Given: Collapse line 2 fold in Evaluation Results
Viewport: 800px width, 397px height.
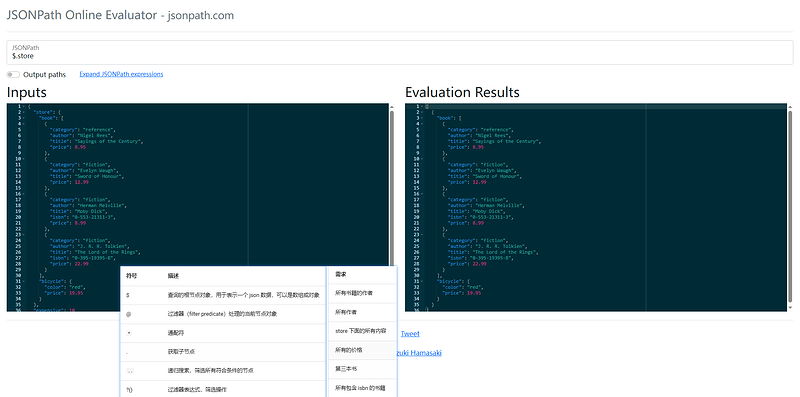Looking at the screenshot, I should pos(422,112).
